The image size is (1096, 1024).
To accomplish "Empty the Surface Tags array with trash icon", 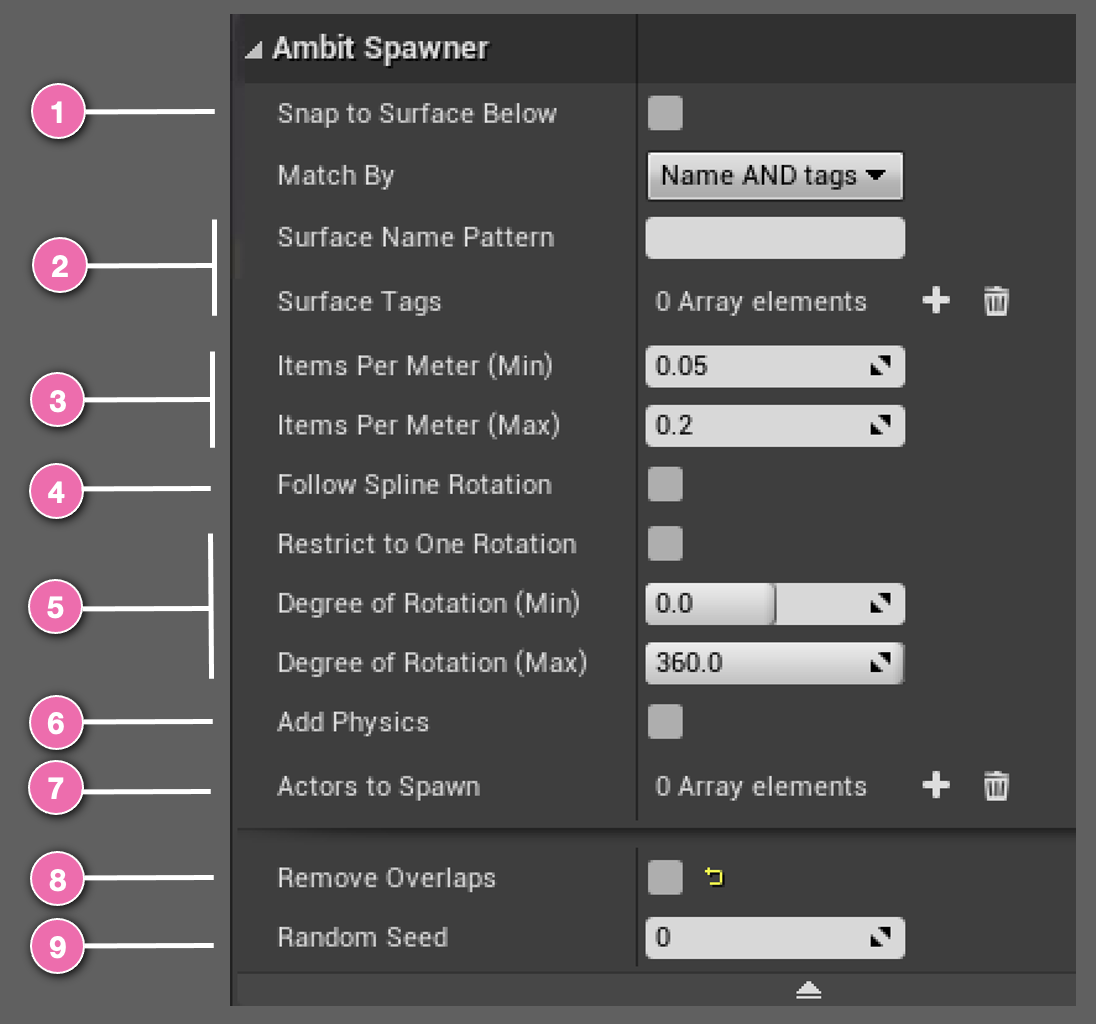I will 996,301.
